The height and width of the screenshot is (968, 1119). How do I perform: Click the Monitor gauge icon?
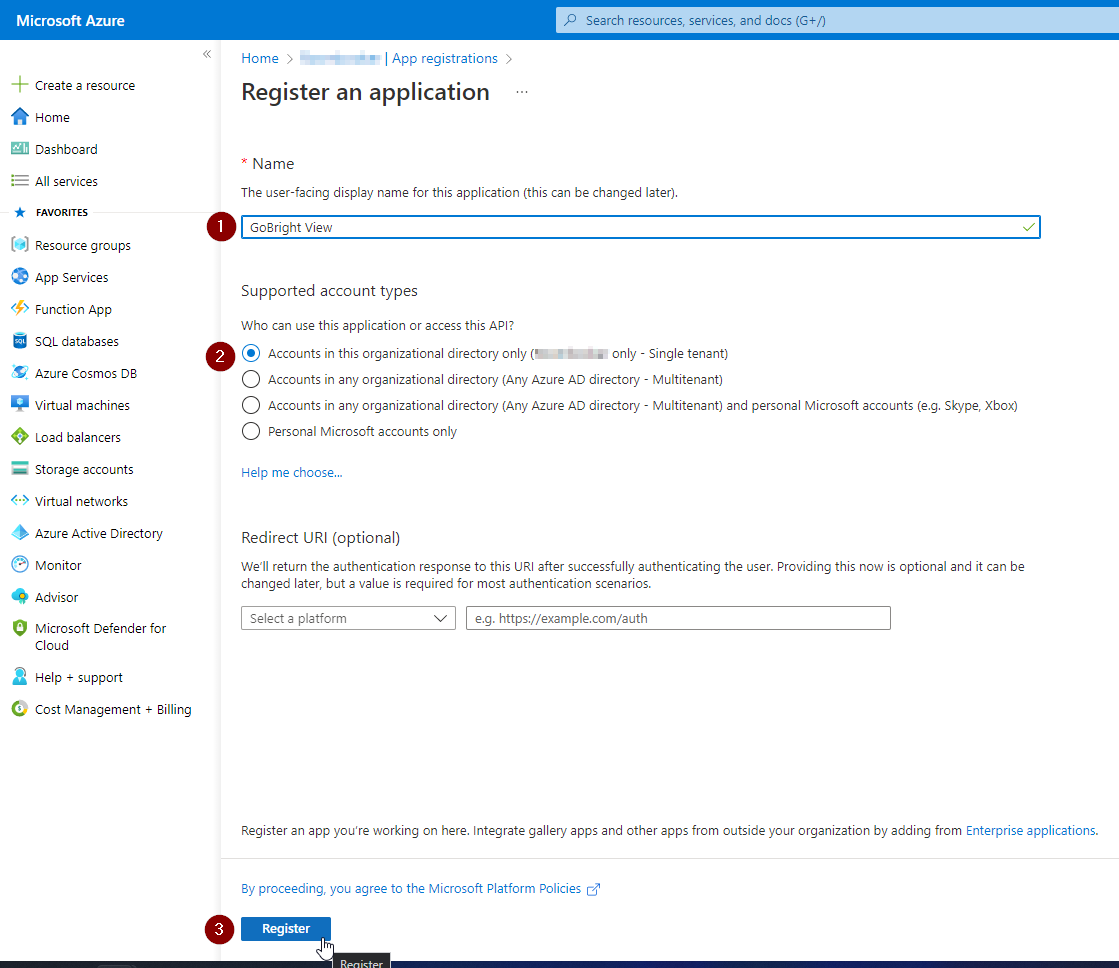[x=20, y=565]
